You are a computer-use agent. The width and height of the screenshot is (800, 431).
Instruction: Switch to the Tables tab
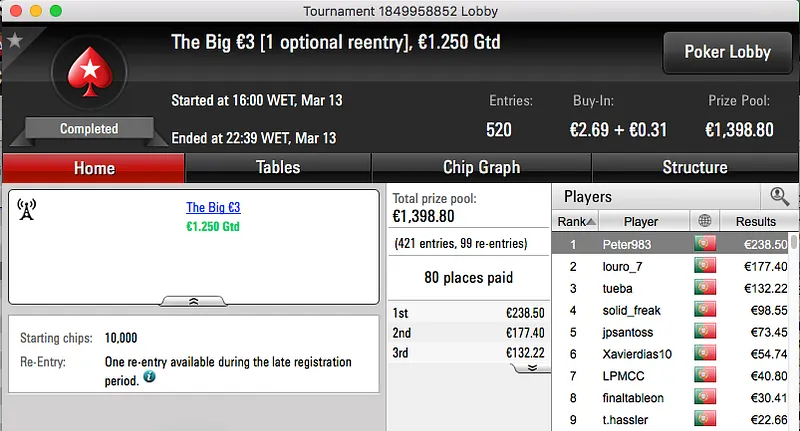coord(278,167)
